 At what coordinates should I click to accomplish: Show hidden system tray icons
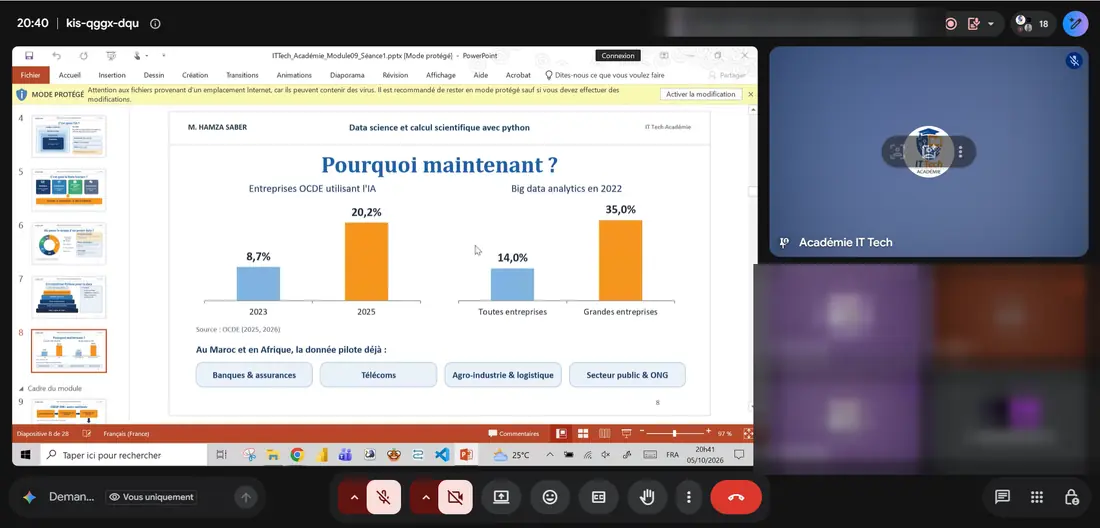(550, 455)
